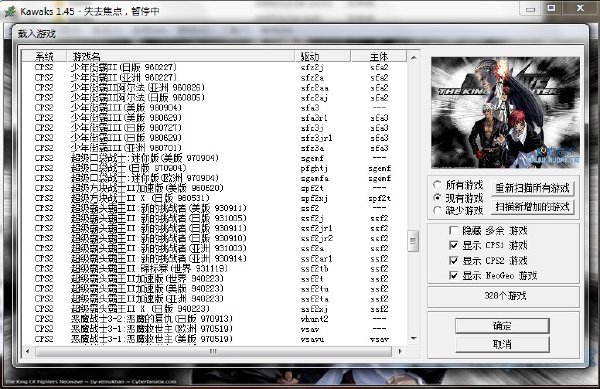Select game row with driver sfz2j
This screenshot has height=389, width=600.
click(214, 67)
